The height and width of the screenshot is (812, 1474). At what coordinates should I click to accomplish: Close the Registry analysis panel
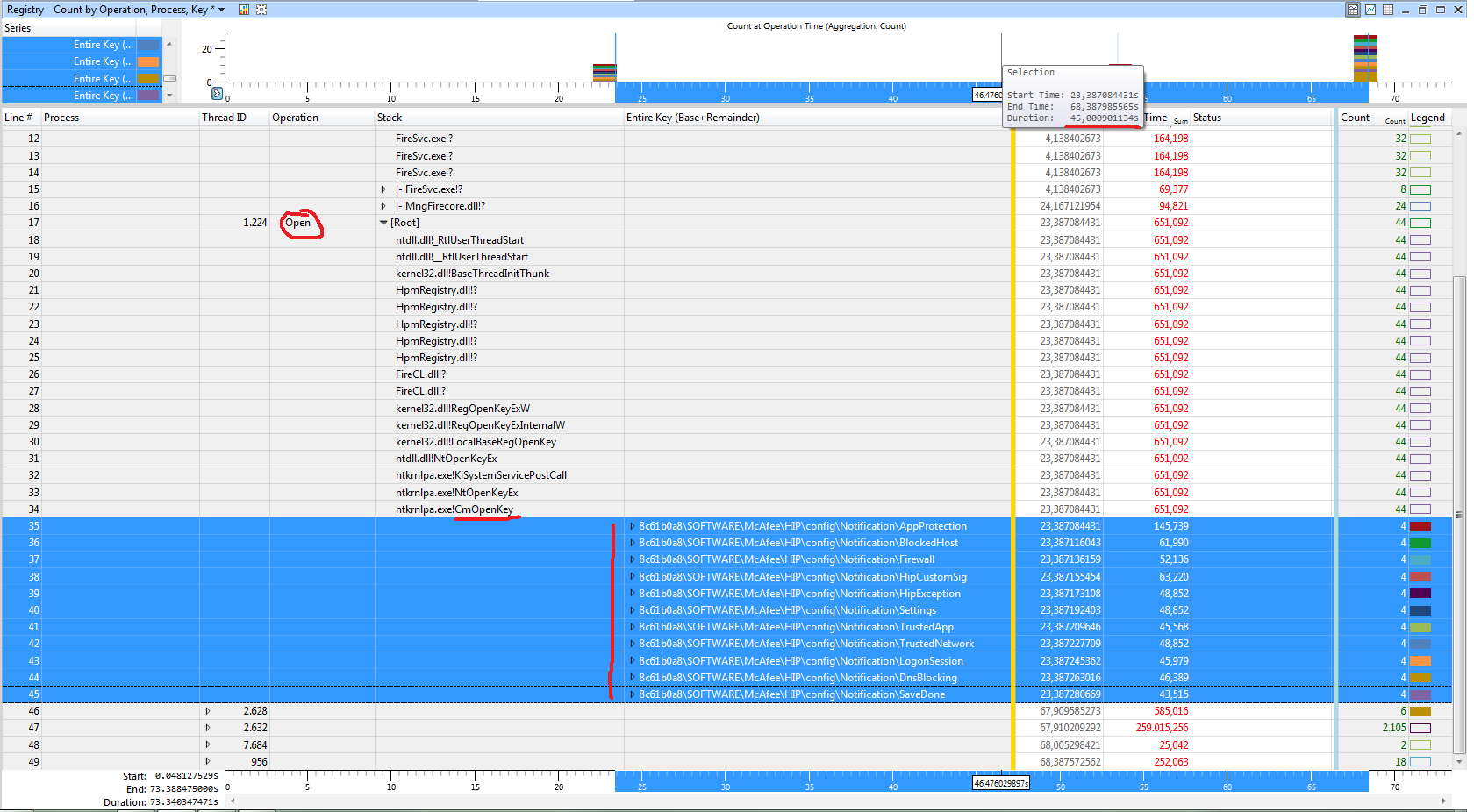tap(1458, 10)
